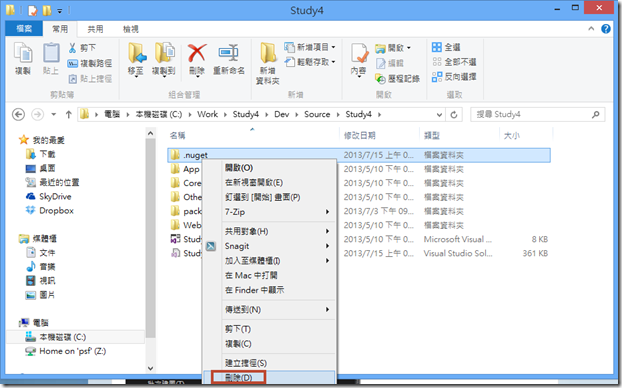This screenshot has height=388, width=622.
Task: Click the Help question mark icon
Action: [606, 29]
